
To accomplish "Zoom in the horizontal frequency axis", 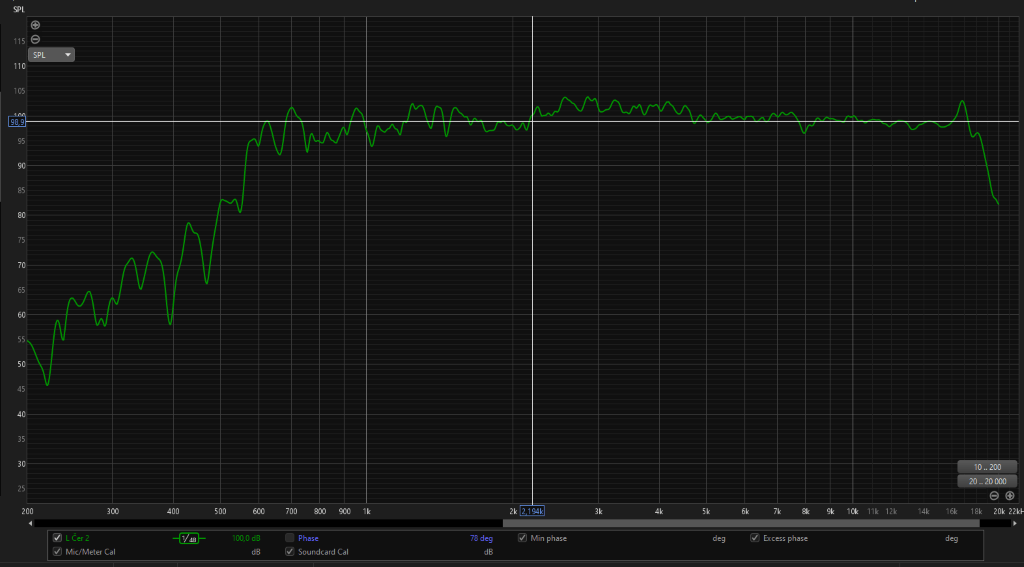I will pos(1010,496).
